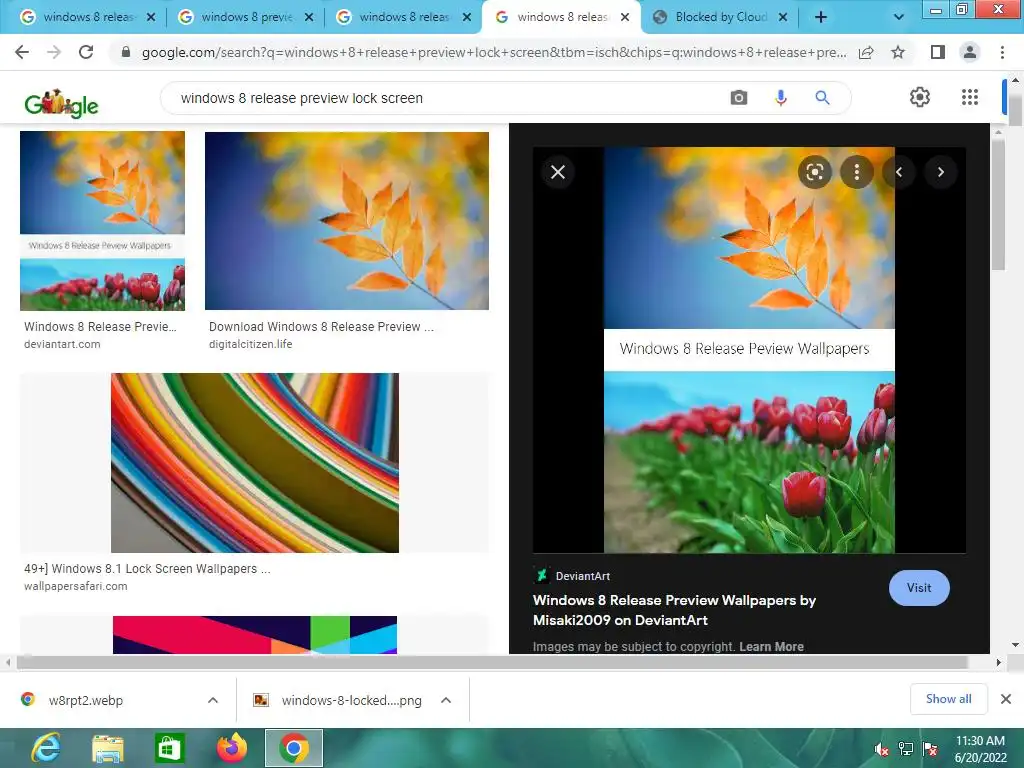1024x768 pixels.
Task: Open the DeviantArt source link in preview
Action: 572,576
